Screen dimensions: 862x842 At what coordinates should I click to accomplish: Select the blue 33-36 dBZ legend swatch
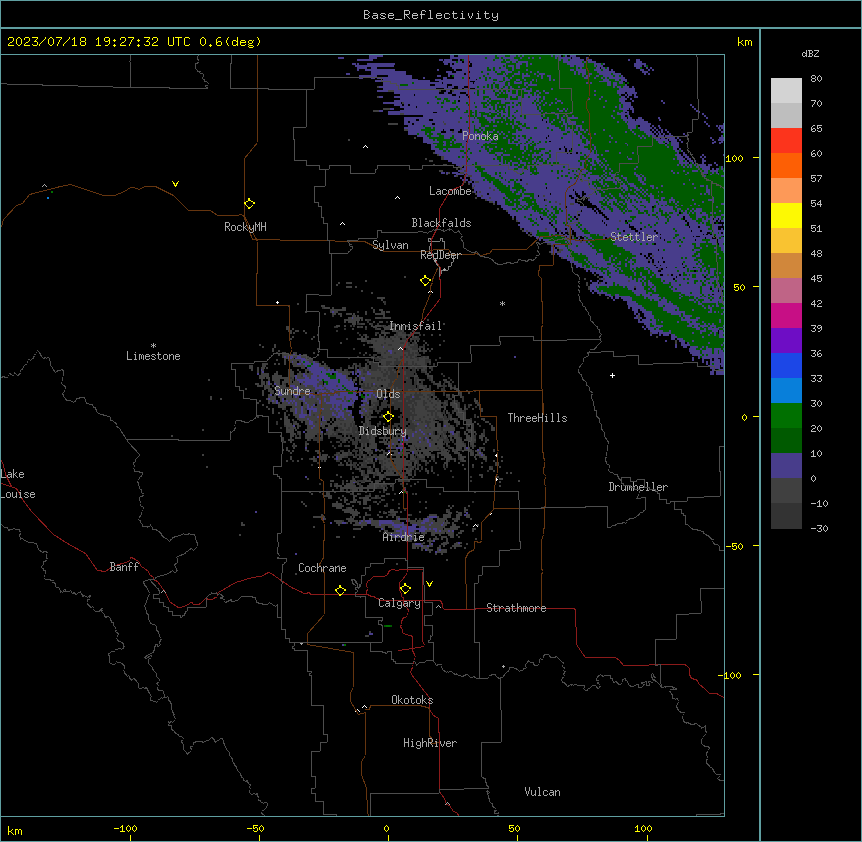(x=786, y=365)
